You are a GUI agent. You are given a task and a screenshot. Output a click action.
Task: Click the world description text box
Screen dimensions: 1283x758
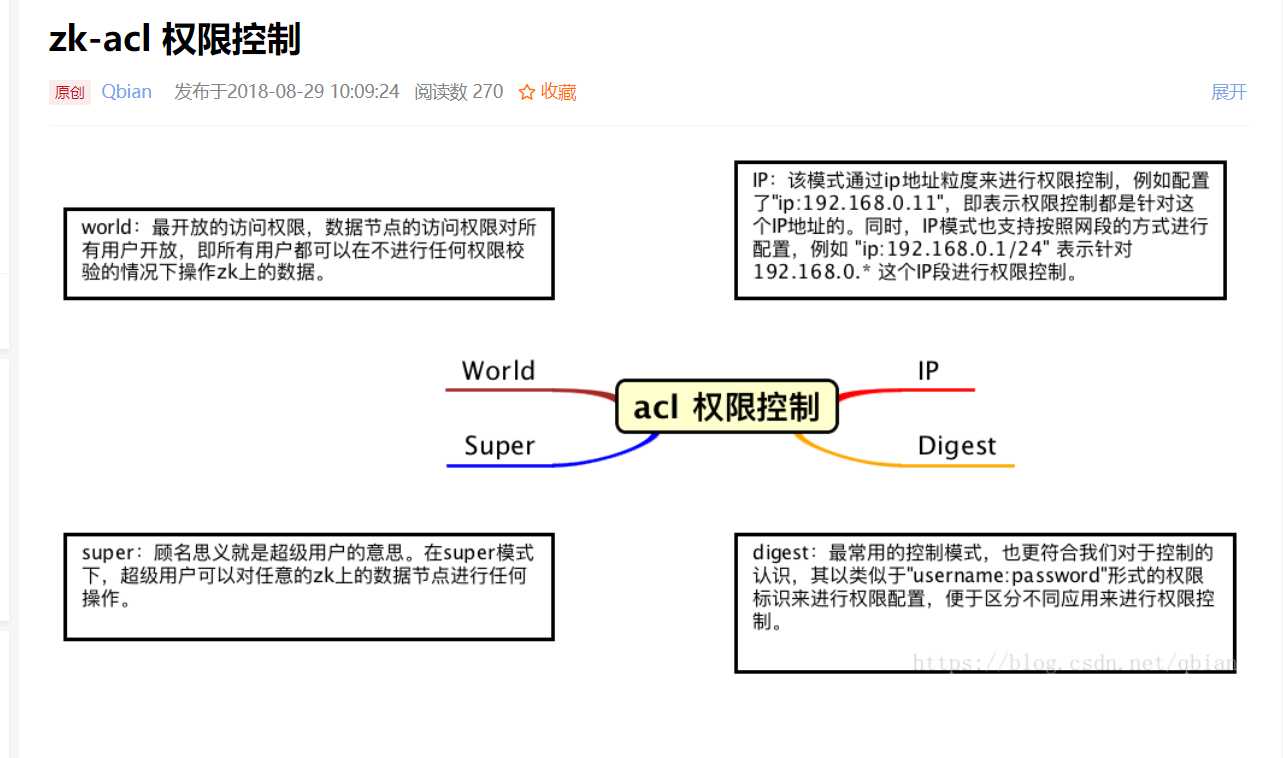point(309,253)
